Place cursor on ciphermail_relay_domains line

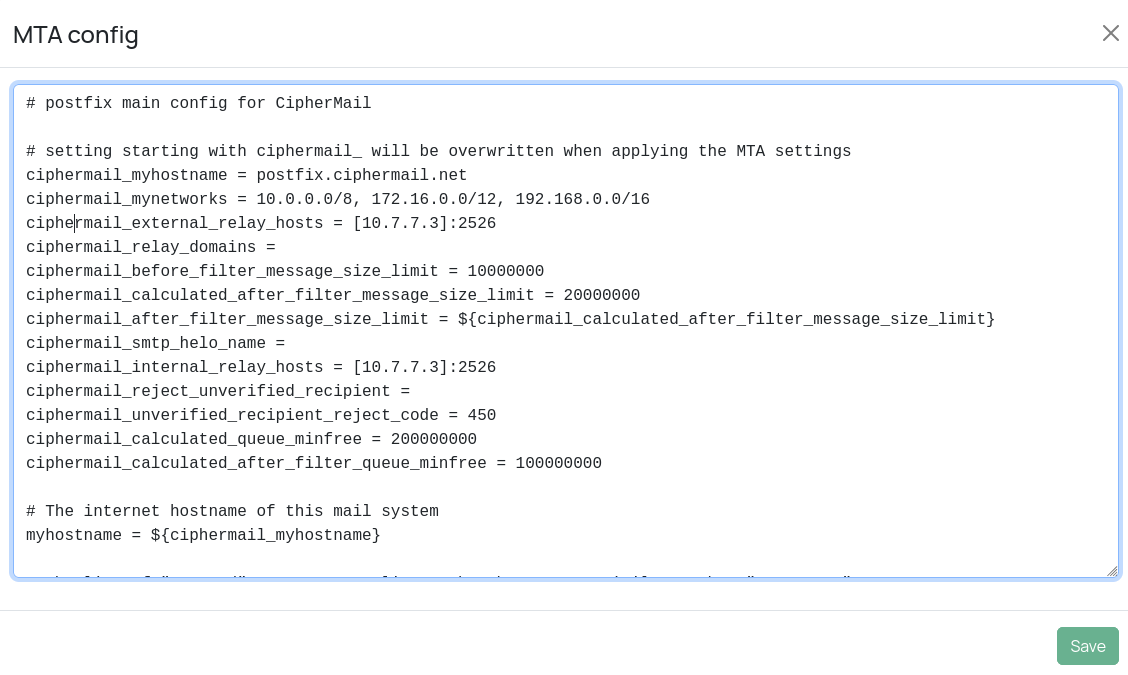click(x=150, y=248)
